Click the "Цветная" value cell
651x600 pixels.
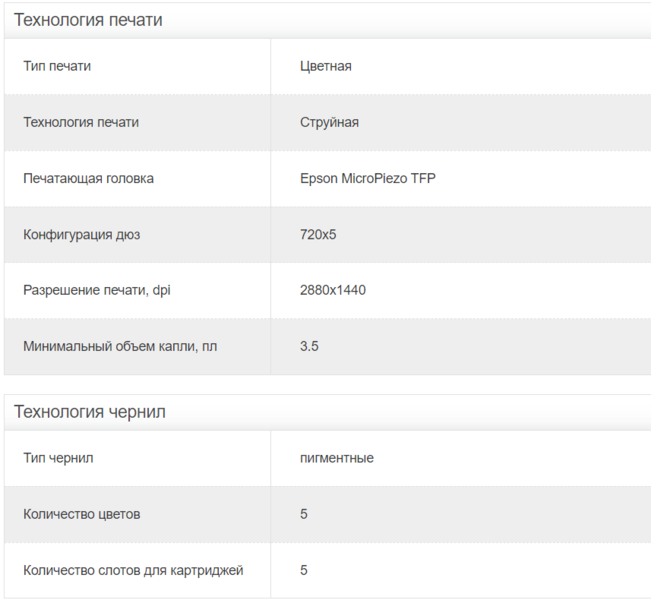pos(325,66)
